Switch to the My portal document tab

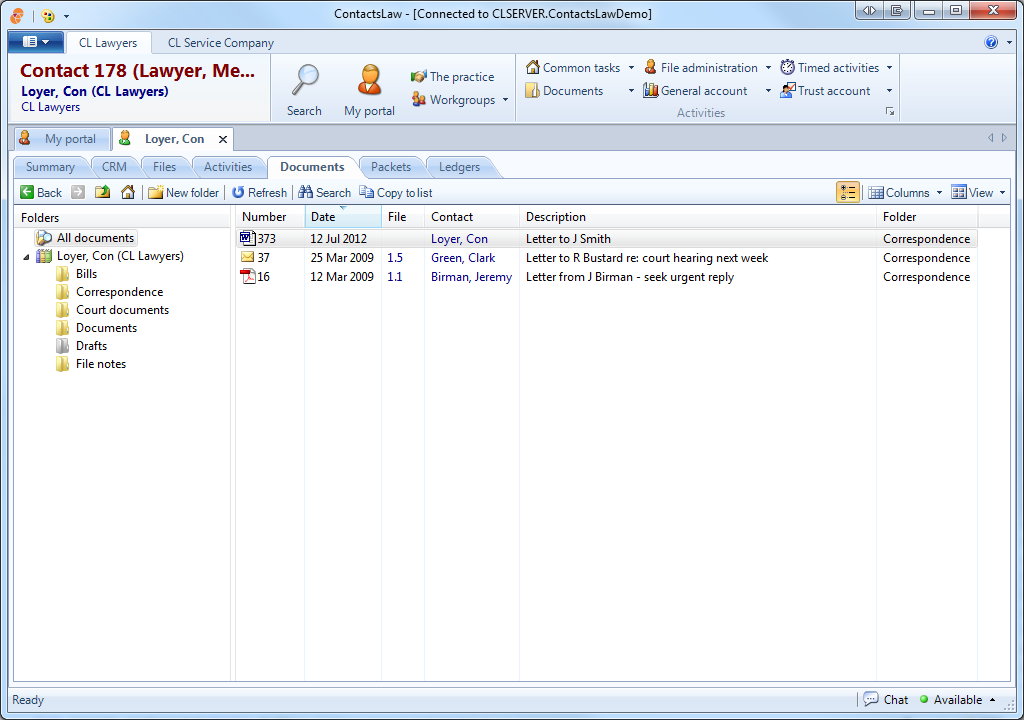(61, 139)
